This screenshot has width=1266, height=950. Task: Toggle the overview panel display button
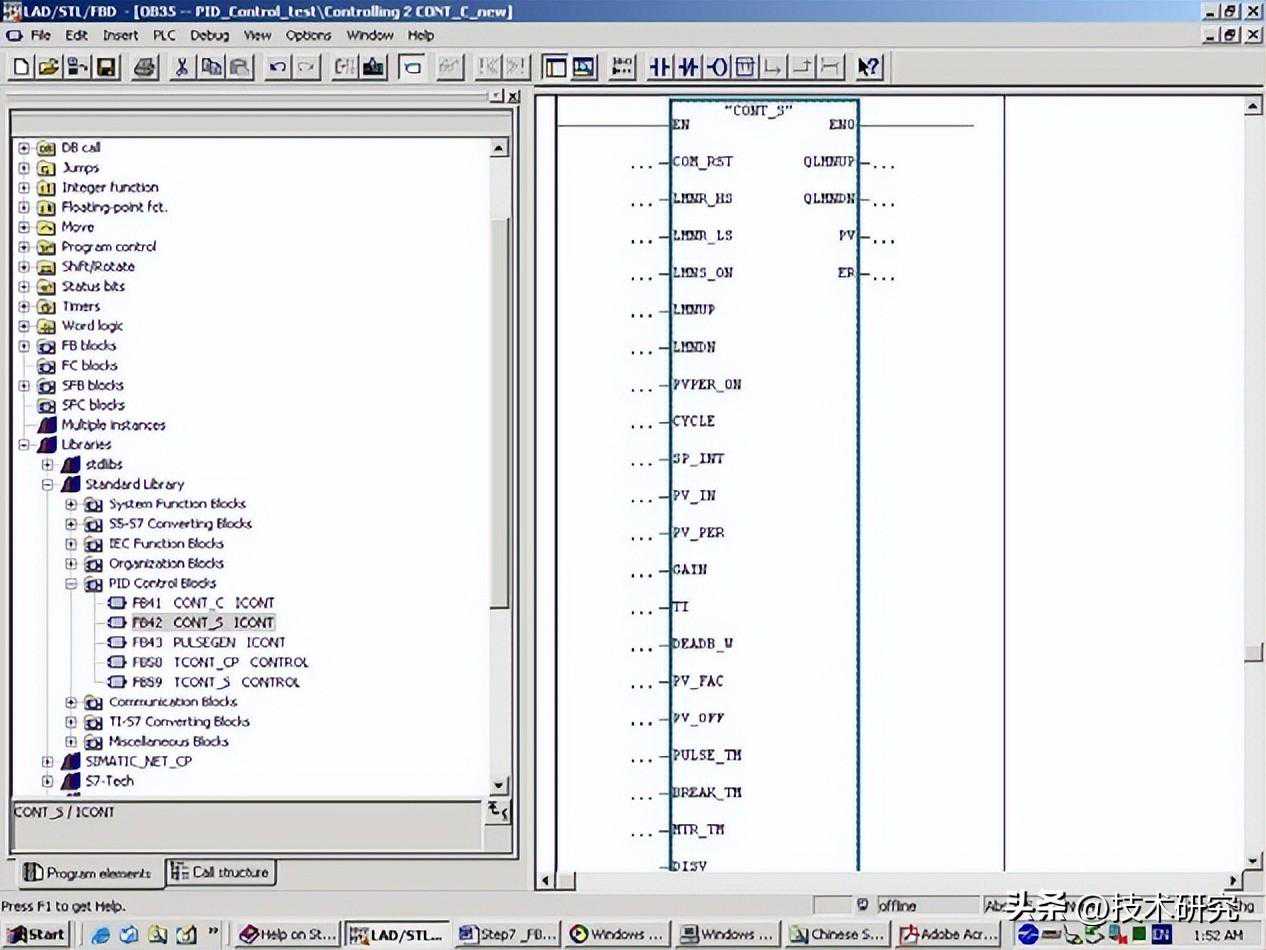(x=555, y=67)
